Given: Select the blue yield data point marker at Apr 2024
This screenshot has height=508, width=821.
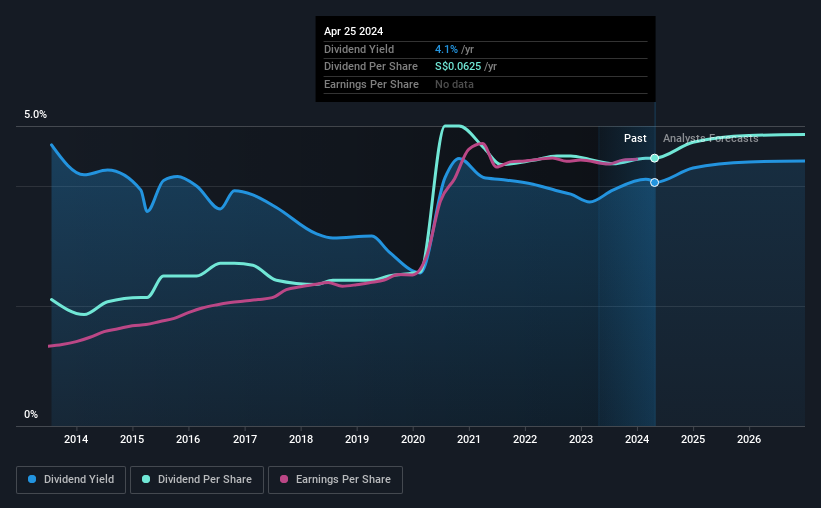Looking at the screenshot, I should pyautogui.click(x=654, y=182).
